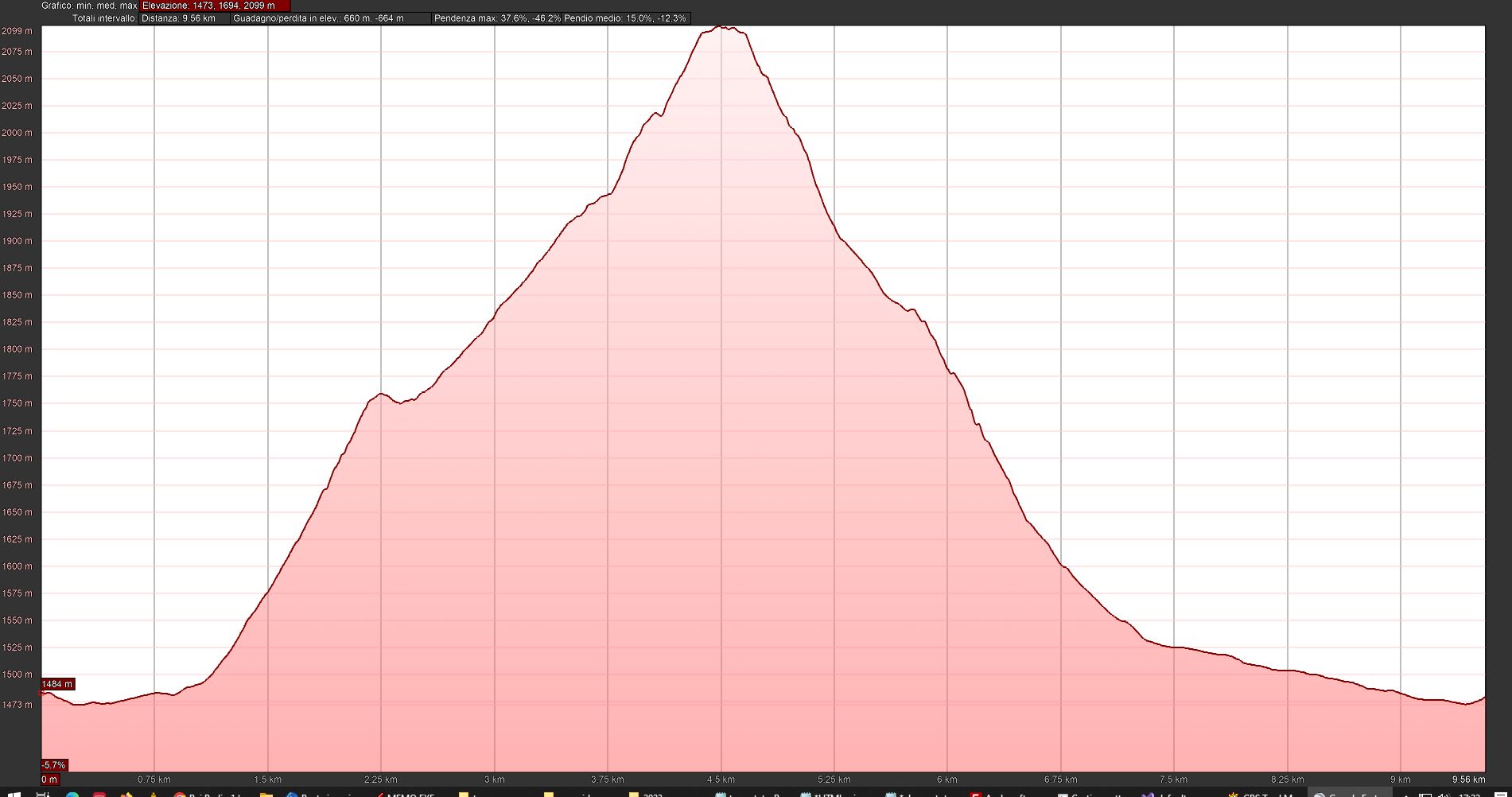This screenshot has height=797, width=1512.
Task: Click the Distanza 9.56 km field
Action: (184, 18)
